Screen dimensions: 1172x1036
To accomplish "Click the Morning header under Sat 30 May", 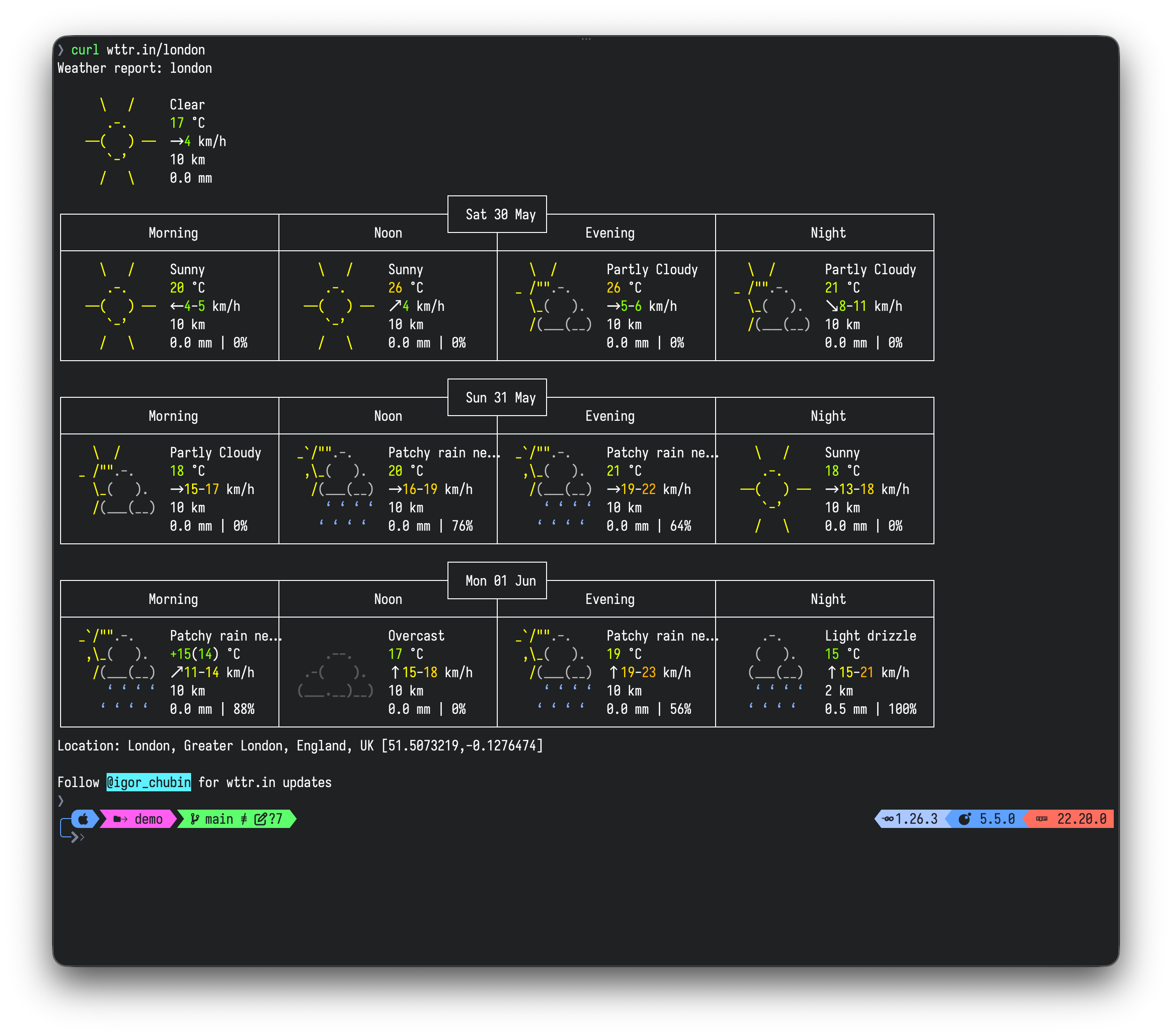I will pyautogui.click(x=173, y=233).
